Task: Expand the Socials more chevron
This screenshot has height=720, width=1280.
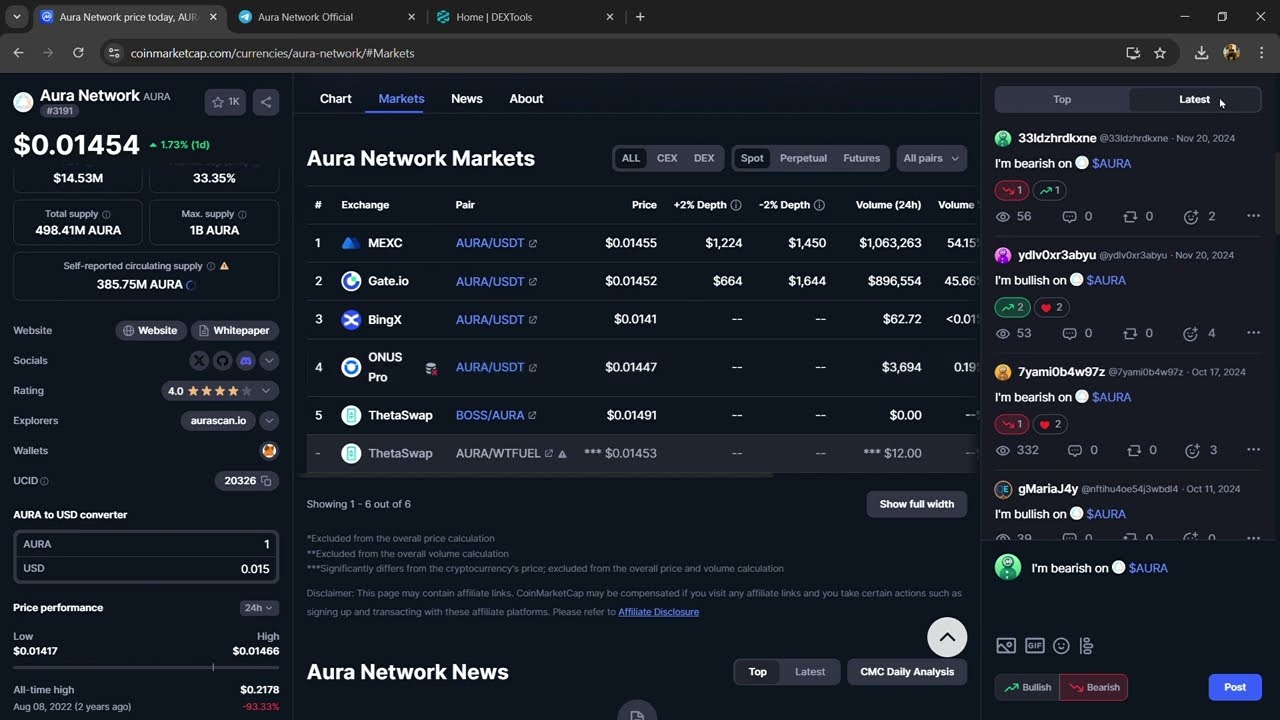Action: (x=269, y=360)
